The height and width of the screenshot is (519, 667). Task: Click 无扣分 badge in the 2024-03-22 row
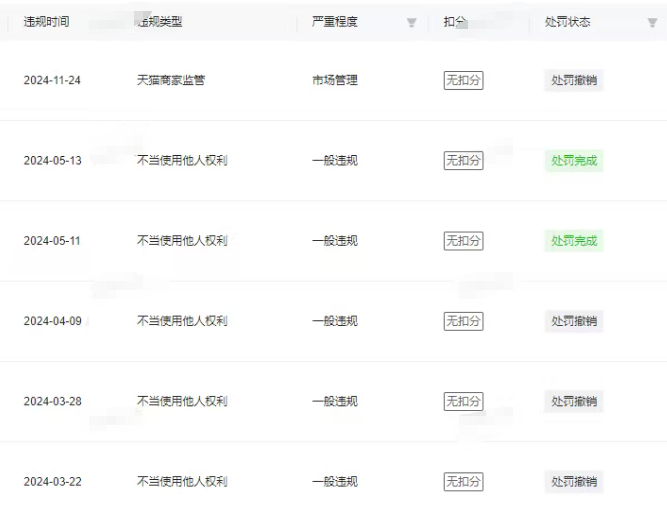pos(463,482)
